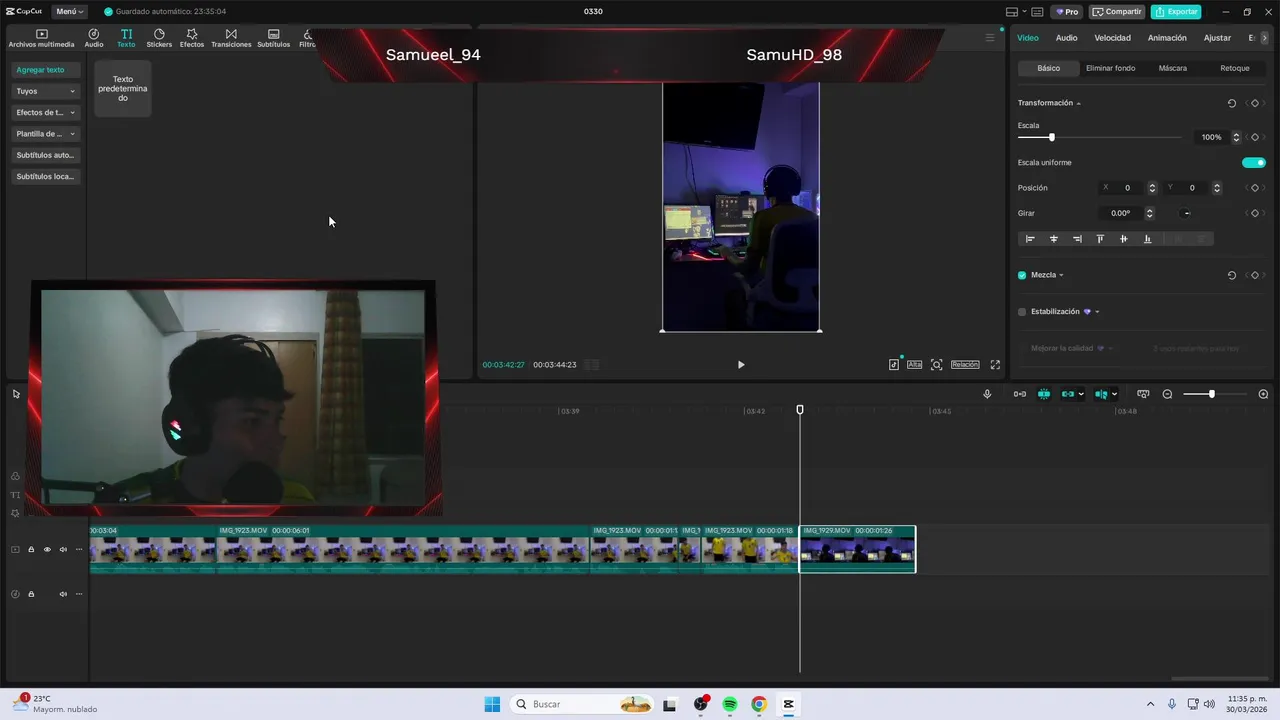The width and height of the screenshot is (1280, 720).
Task: Click the microphone record voiceover icon
Action: [x=987, y=394]
